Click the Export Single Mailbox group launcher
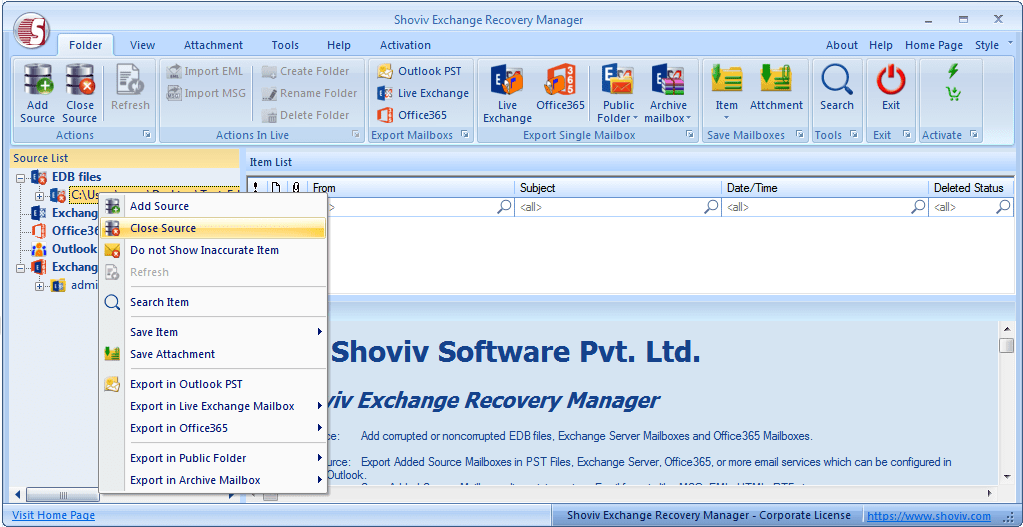1023x527 pixels. [689, 135]
